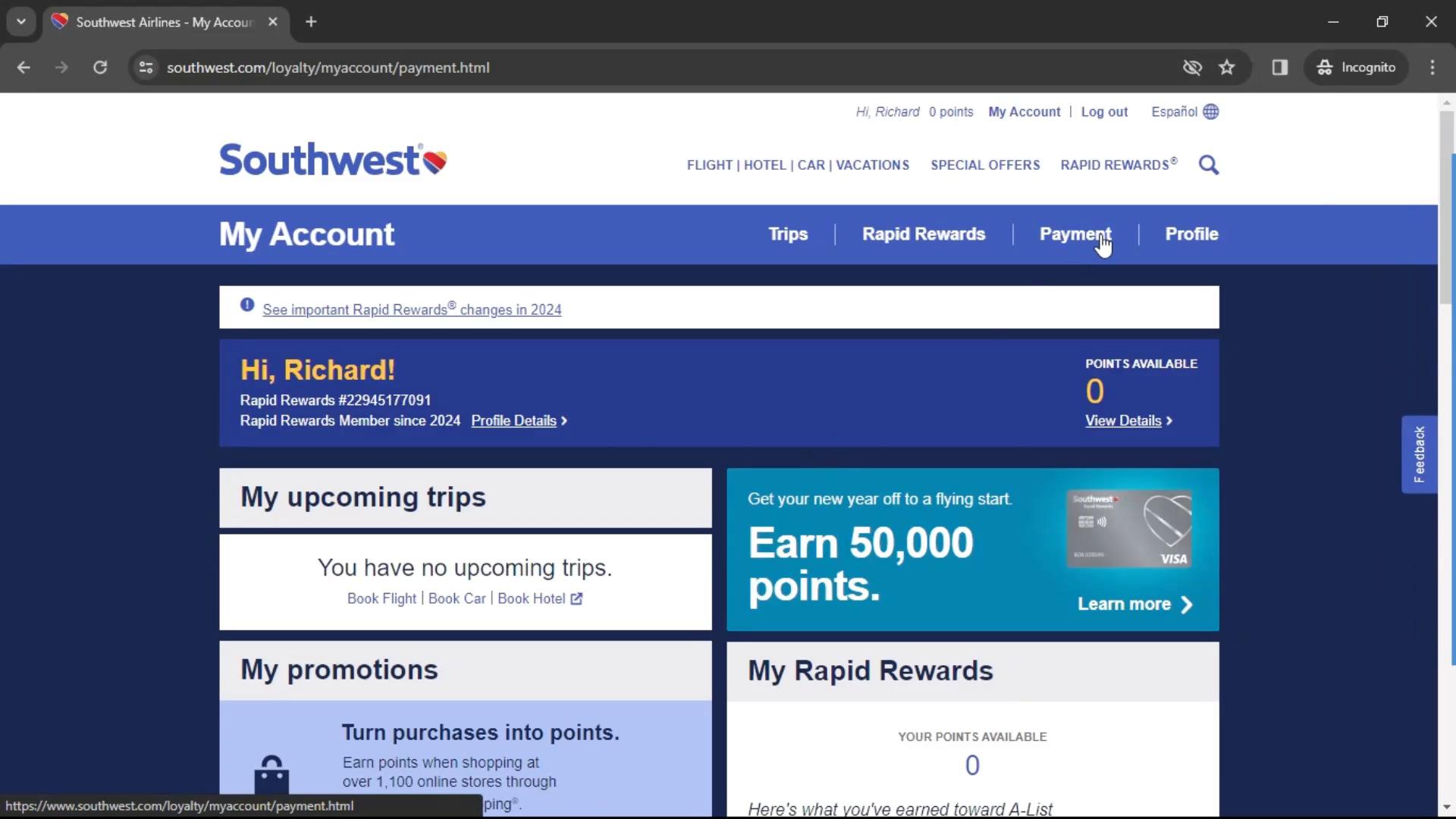Click the lock icon in My promotions section
Screen dimensions: 1456x819
click(x=272, y=775)
